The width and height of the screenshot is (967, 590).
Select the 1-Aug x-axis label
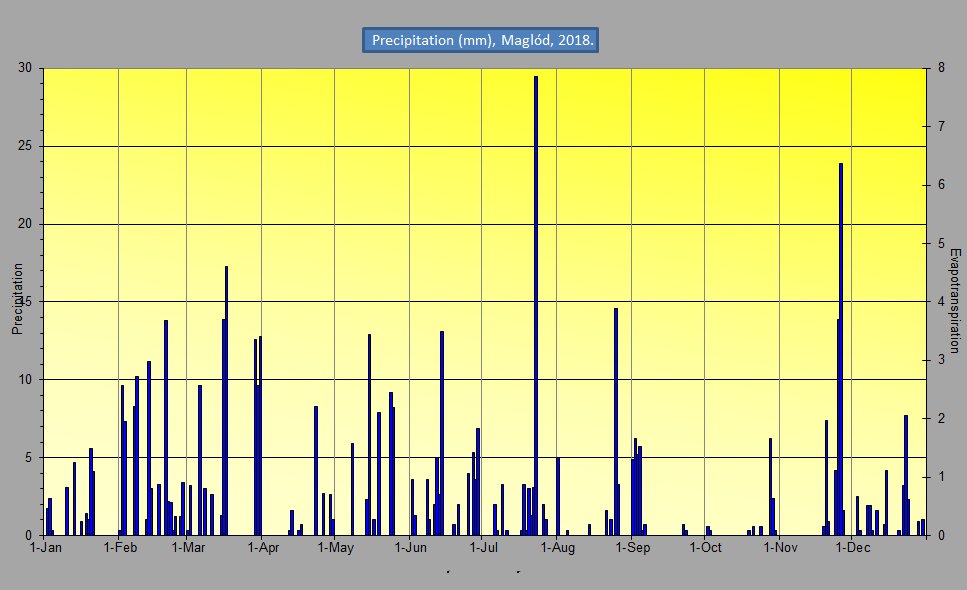[x=557, y=548]
